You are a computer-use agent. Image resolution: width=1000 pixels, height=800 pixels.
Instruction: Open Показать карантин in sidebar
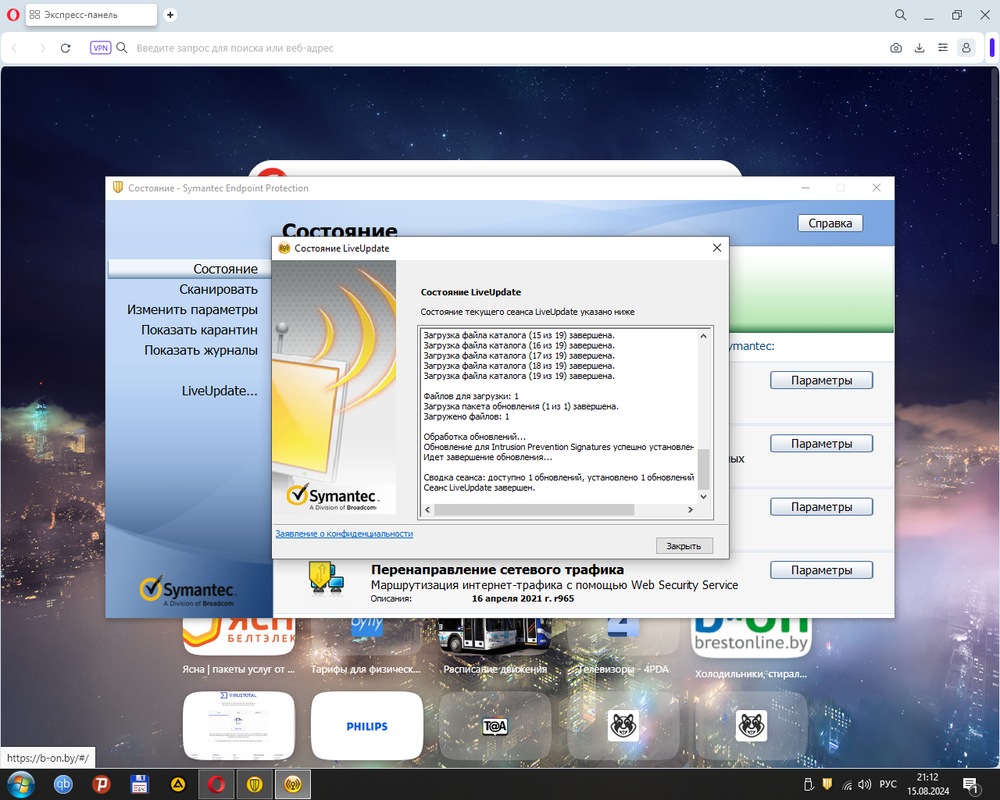click(199, 330)
